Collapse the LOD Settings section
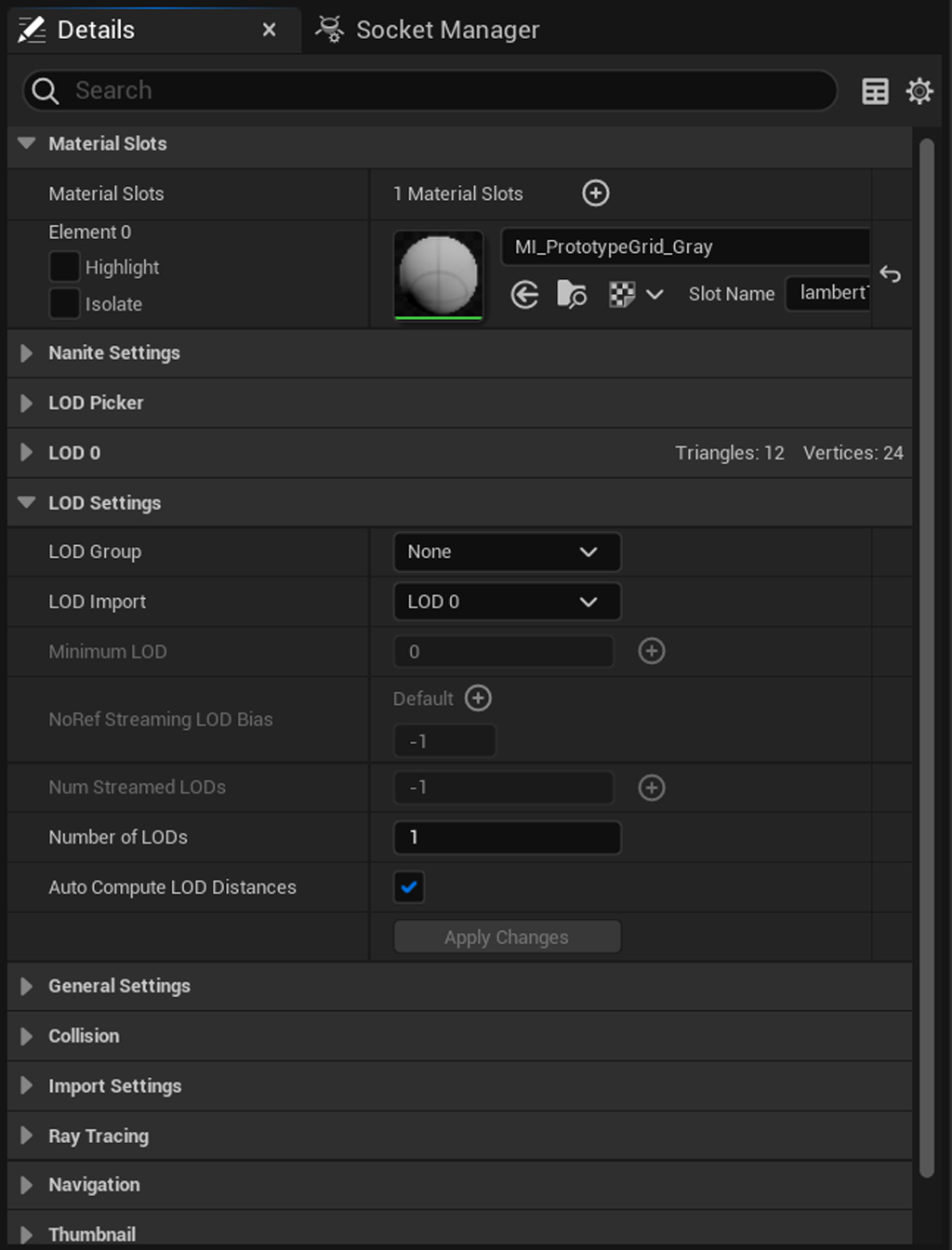The height and width of the screenshot is (1250, 952). [x=26, y=502]
